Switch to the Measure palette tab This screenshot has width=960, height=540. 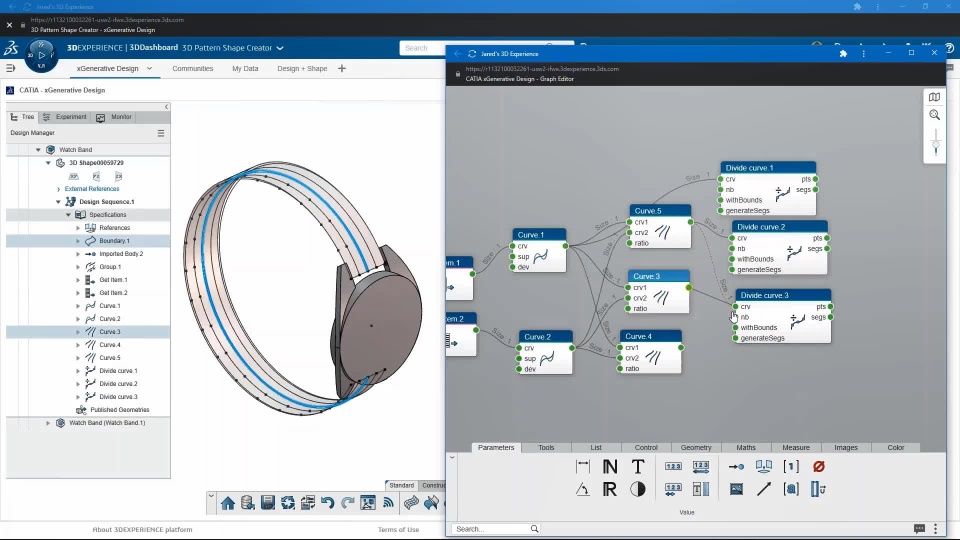point(796,448)
